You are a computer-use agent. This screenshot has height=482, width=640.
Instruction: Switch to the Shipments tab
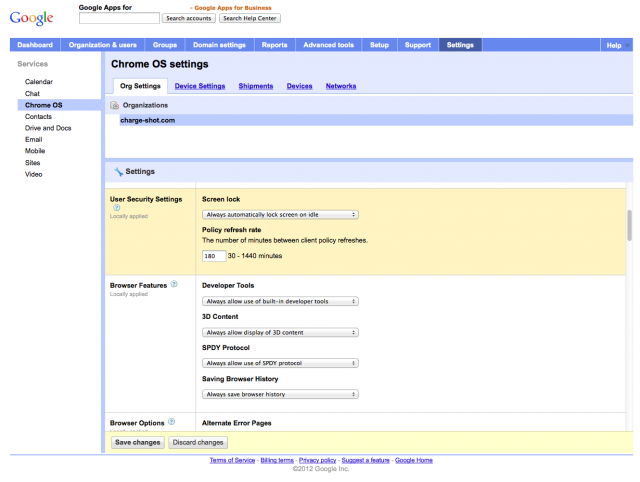click(x=256, y=86)
